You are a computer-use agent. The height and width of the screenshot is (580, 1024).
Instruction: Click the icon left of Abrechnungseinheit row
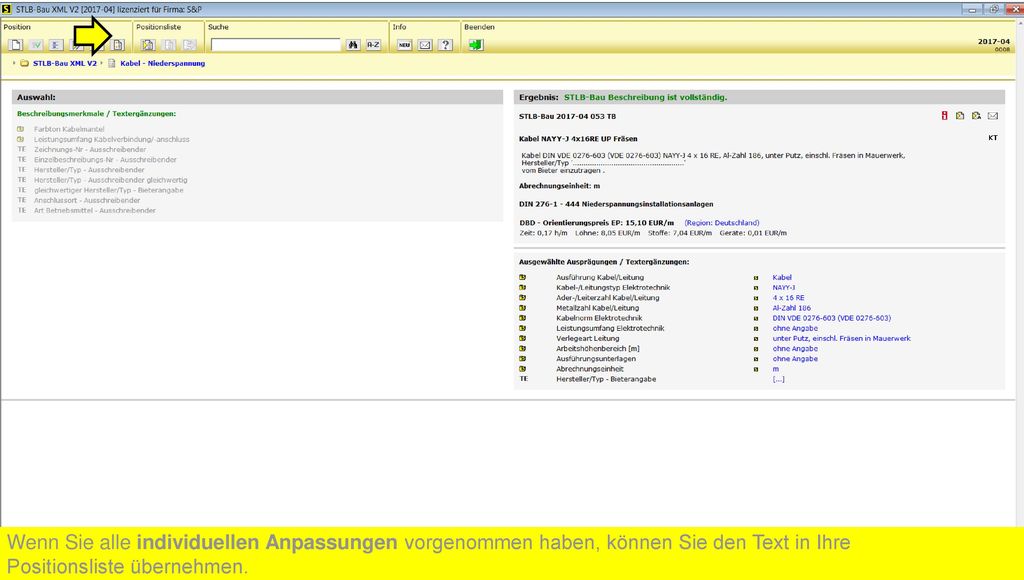pyautogui.click(x=522, y=368)
